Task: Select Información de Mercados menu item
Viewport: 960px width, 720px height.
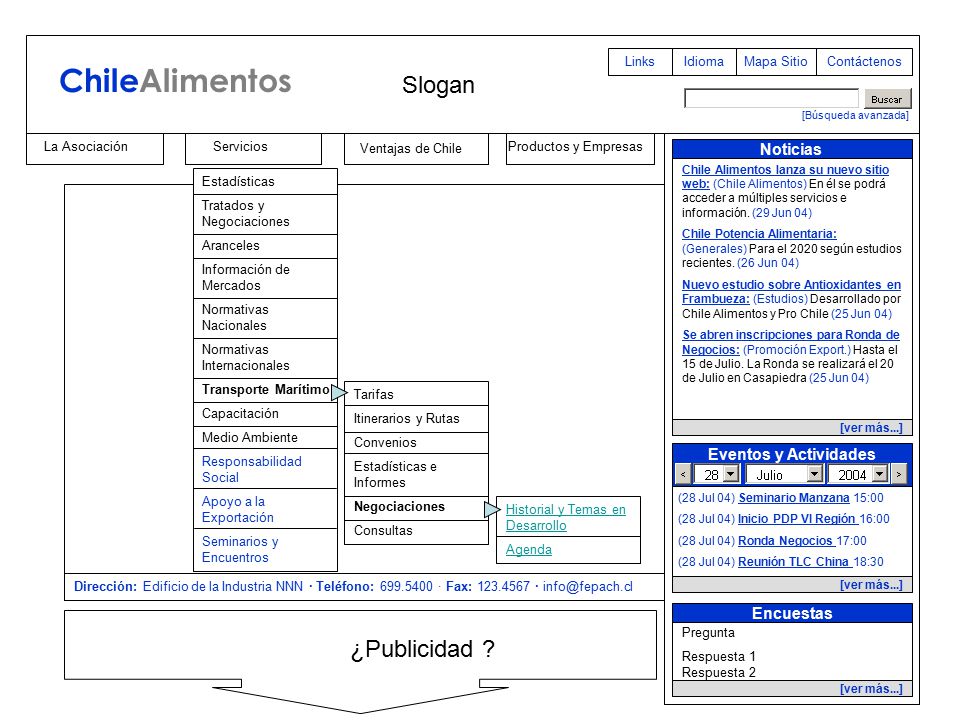Action: tap(265, 278)
